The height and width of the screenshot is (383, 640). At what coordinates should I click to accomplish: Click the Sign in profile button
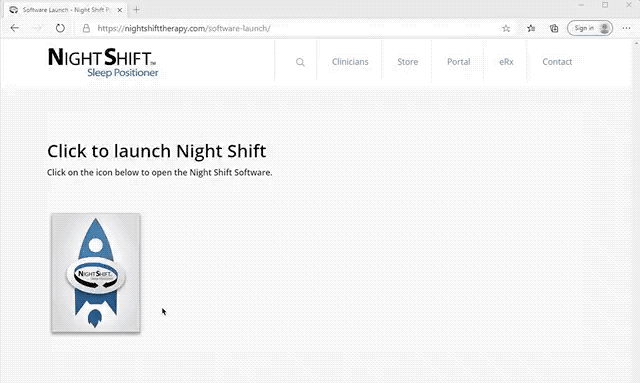(x=590, y=28)
